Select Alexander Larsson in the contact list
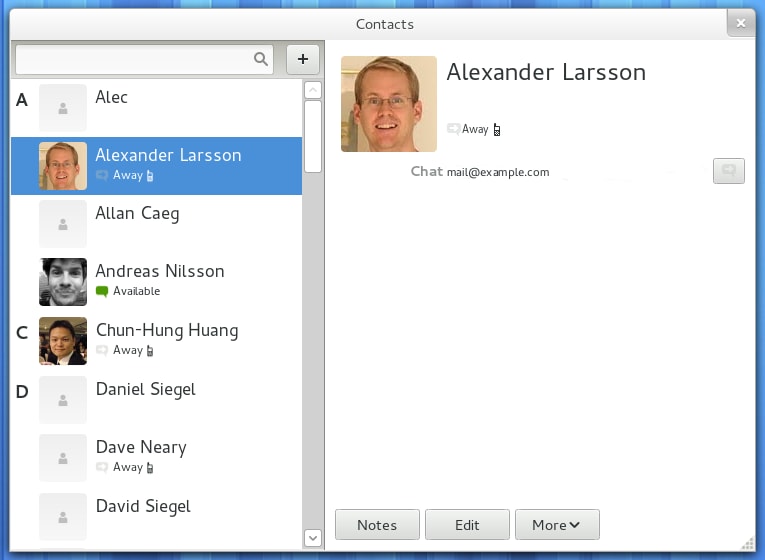Viewport: 765px width, 560px height. tap(156, 166)
